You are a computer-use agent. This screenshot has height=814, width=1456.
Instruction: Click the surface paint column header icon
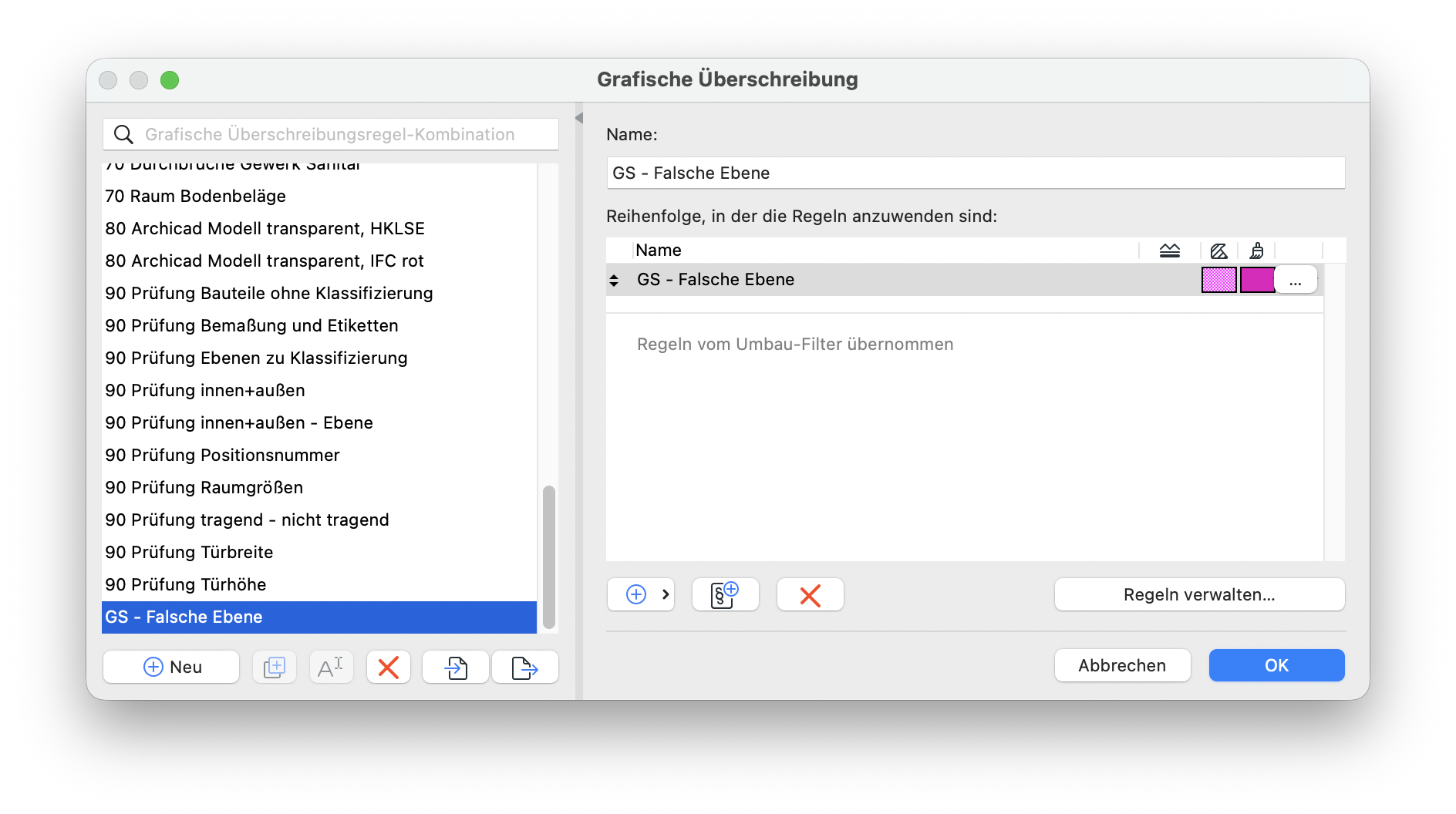coord(1256,251)
